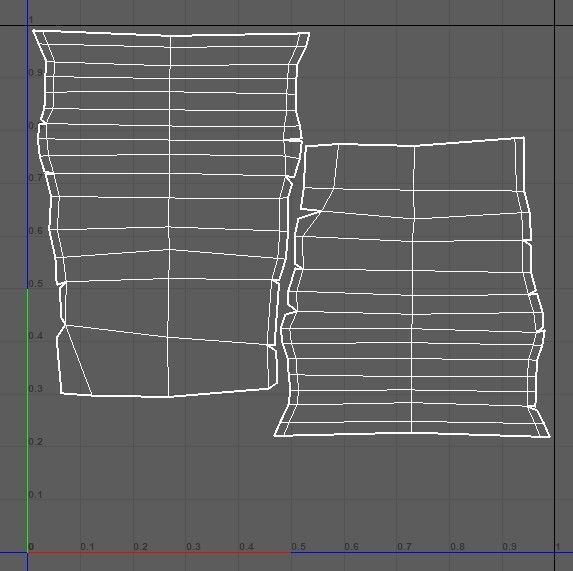The width and height of the screenshot is (573, 571).
Task: Click the origin label '0'
Action: [x=31, y=547]
